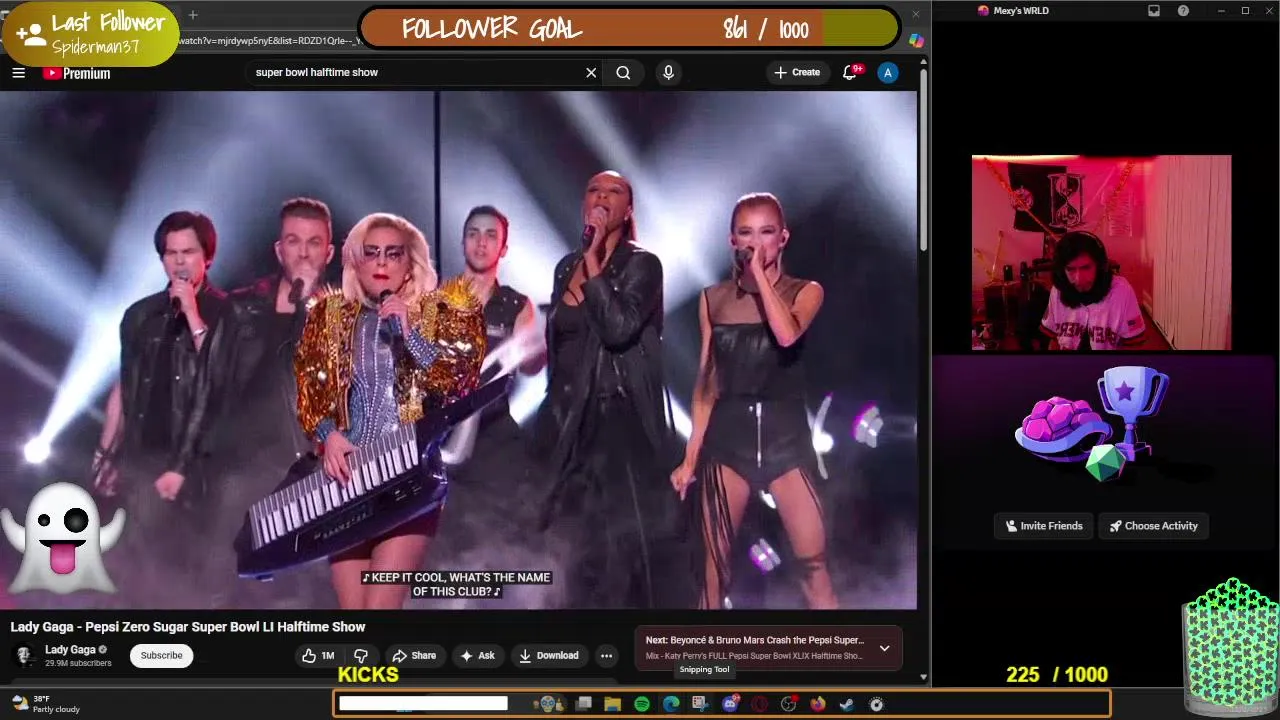Open inbox icon in Mexy's WRLD window
The width and height of the screenshot is (1280, 720).
(x=1154, y=11)
